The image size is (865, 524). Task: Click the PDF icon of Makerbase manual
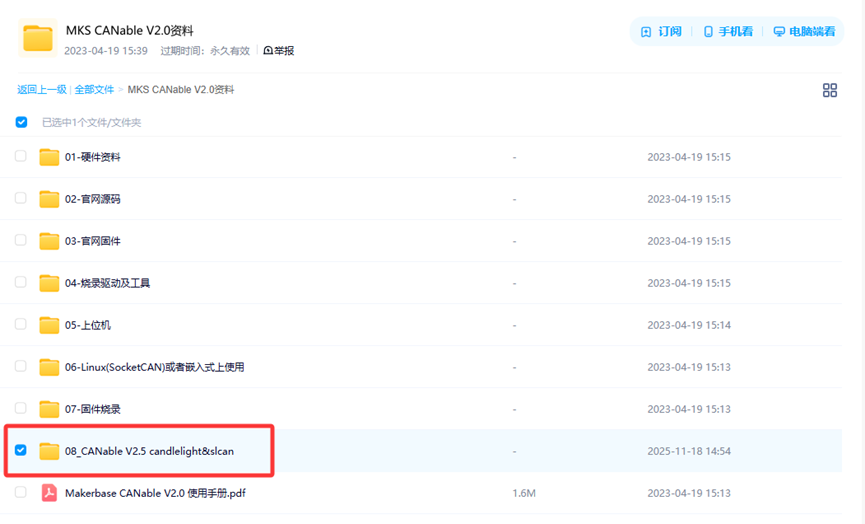[49, 493]
